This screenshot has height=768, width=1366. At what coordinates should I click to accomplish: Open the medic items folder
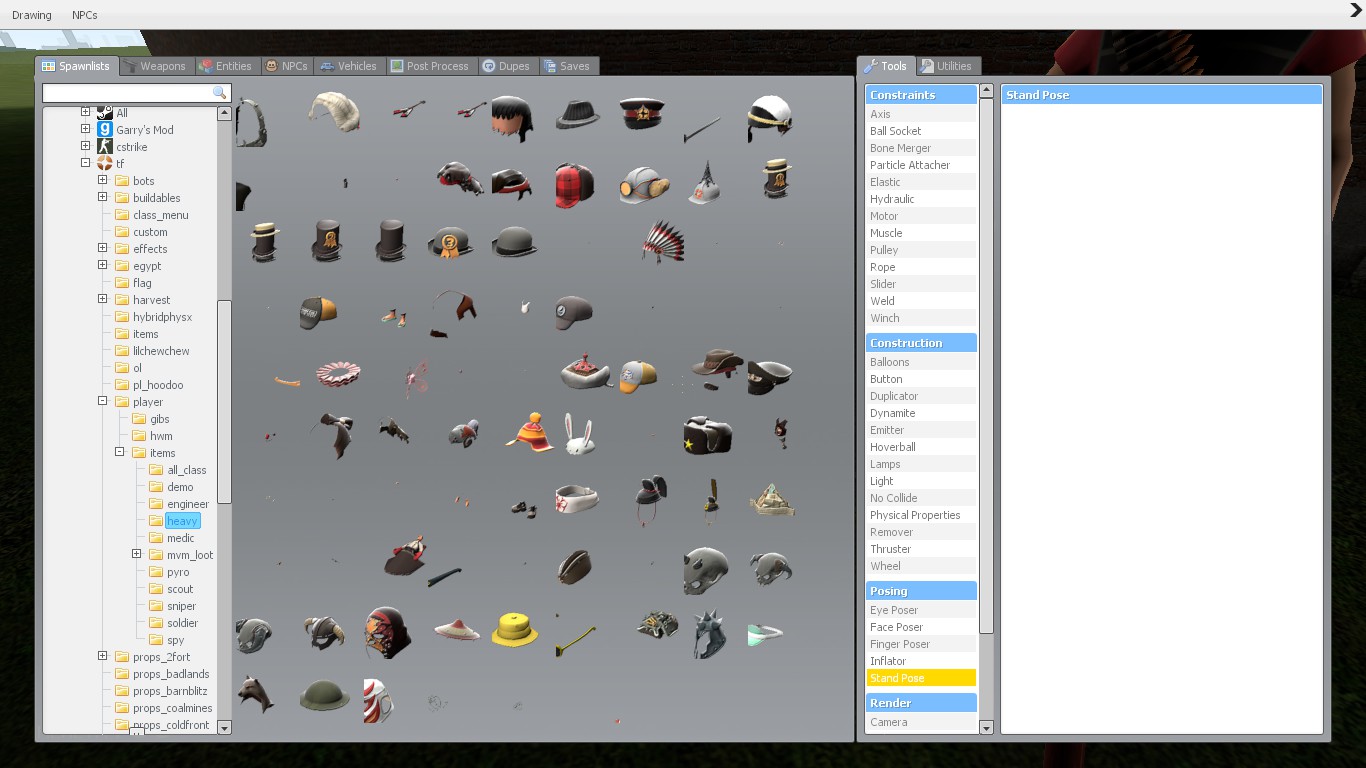point(180,538)
